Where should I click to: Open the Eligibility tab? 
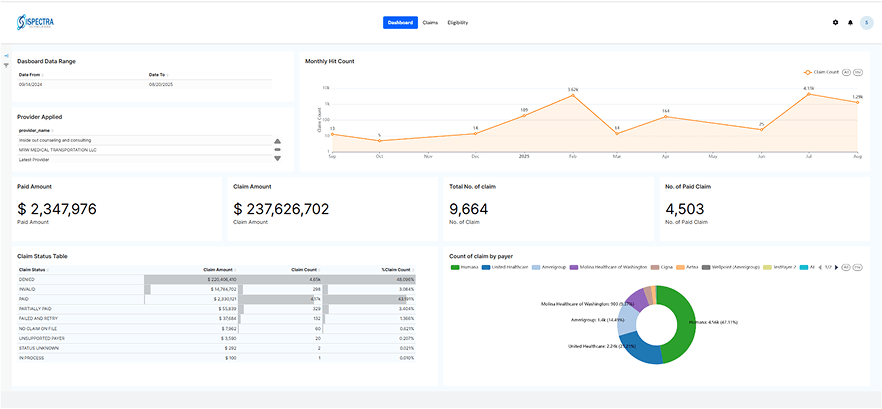coord(458,22)
